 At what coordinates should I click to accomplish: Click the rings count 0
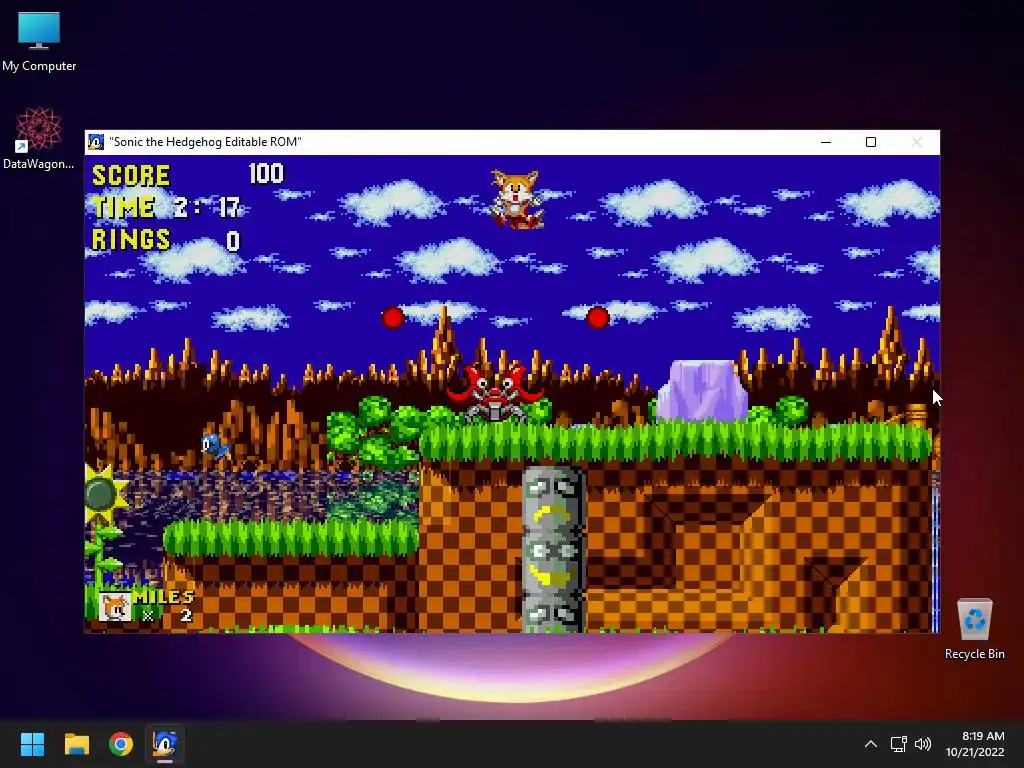click(233, 242)
